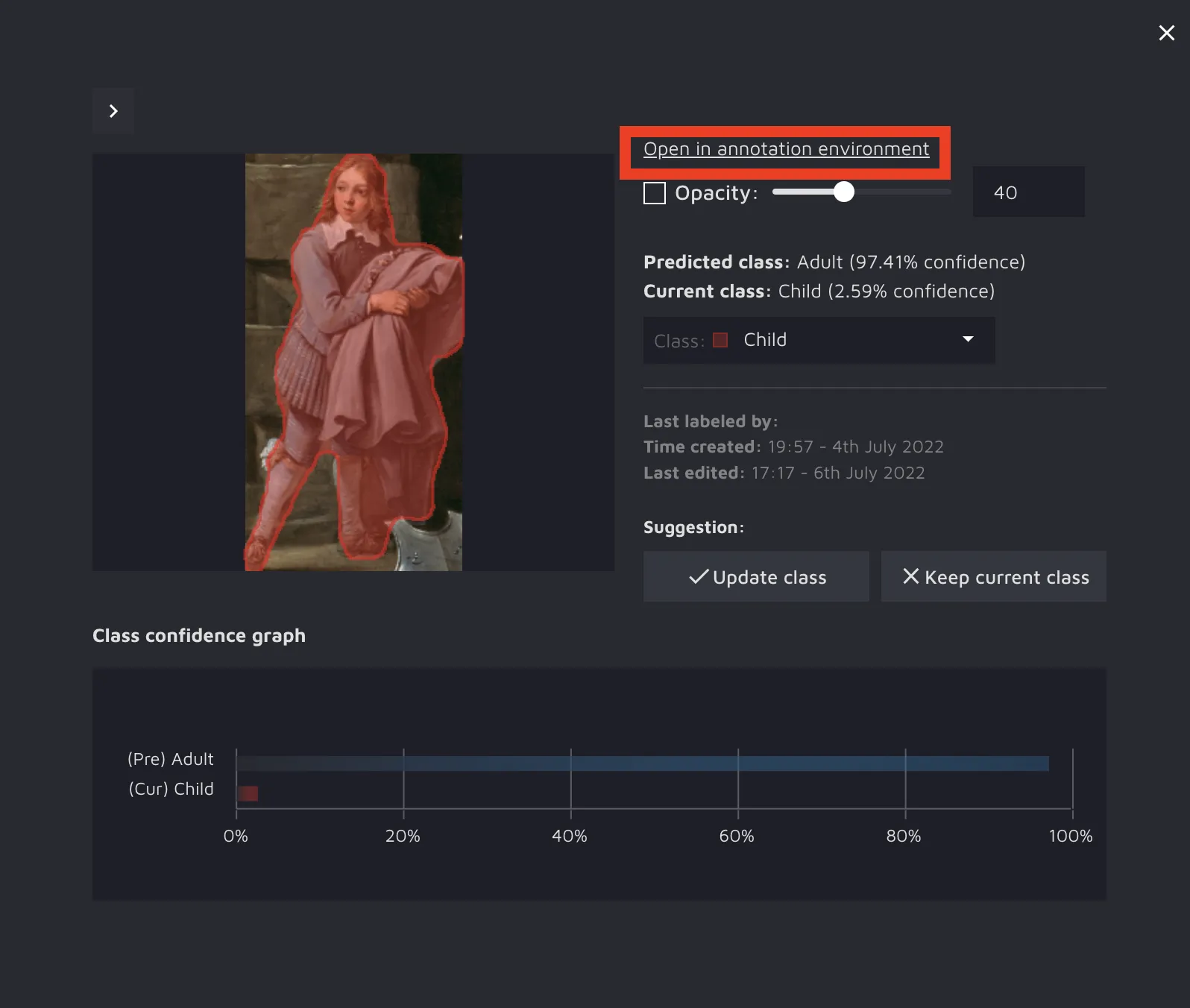Click the annotated painting preview image

click(353, 362)
